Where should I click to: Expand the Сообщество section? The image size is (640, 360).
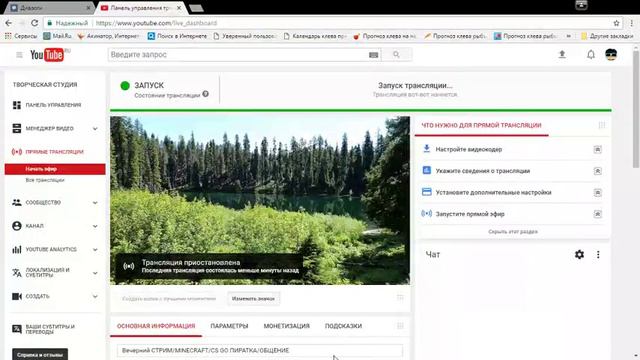point(95,203)
